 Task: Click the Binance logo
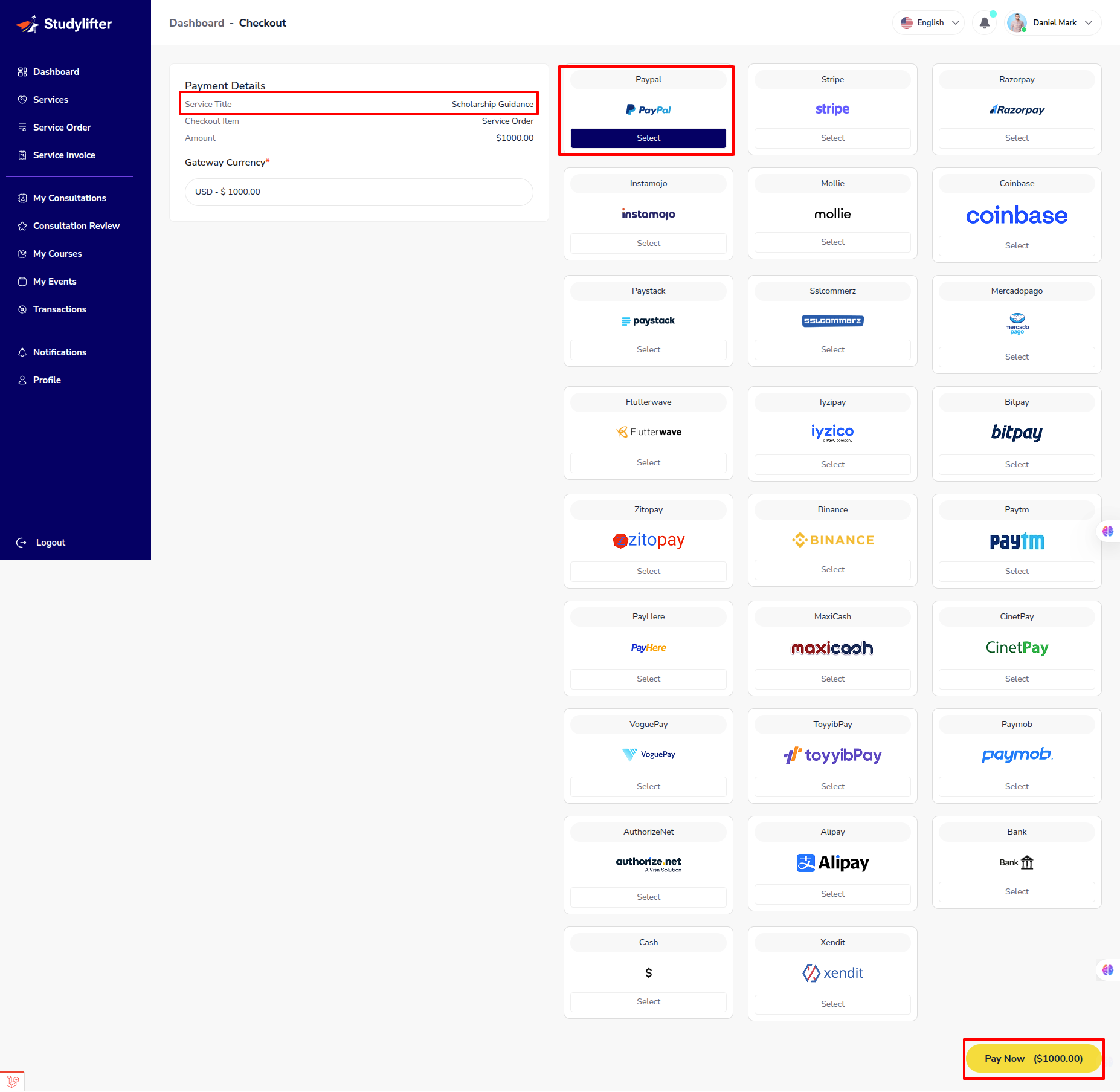click(832, 540)
